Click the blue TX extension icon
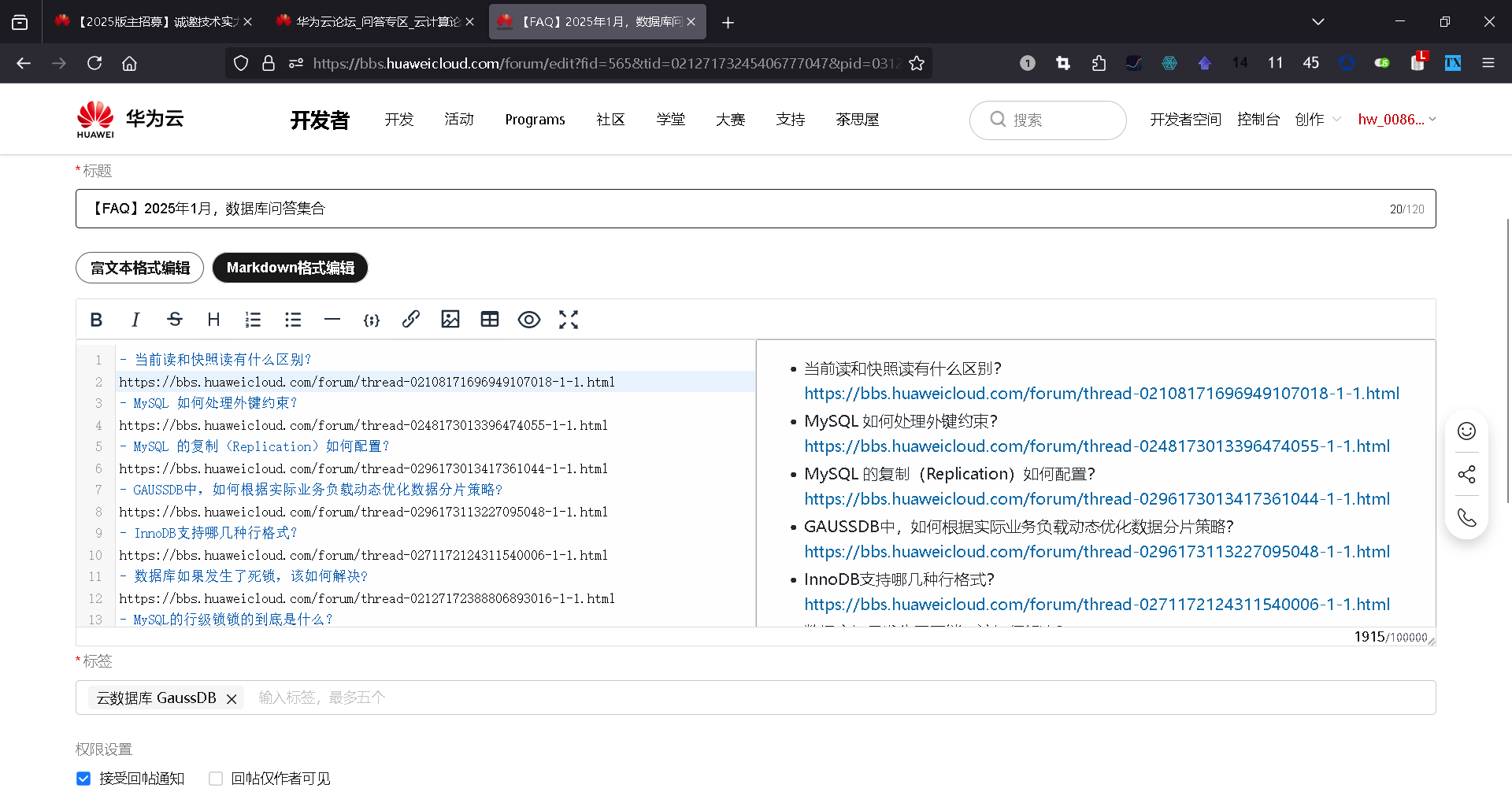Viewport: 1512px width, 803px height. tap(1453, 63)
